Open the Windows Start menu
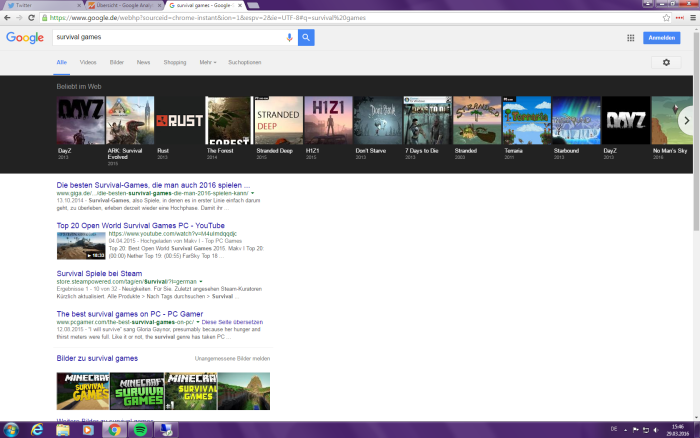The image size is (700, 438). click(x=10, y=430)
